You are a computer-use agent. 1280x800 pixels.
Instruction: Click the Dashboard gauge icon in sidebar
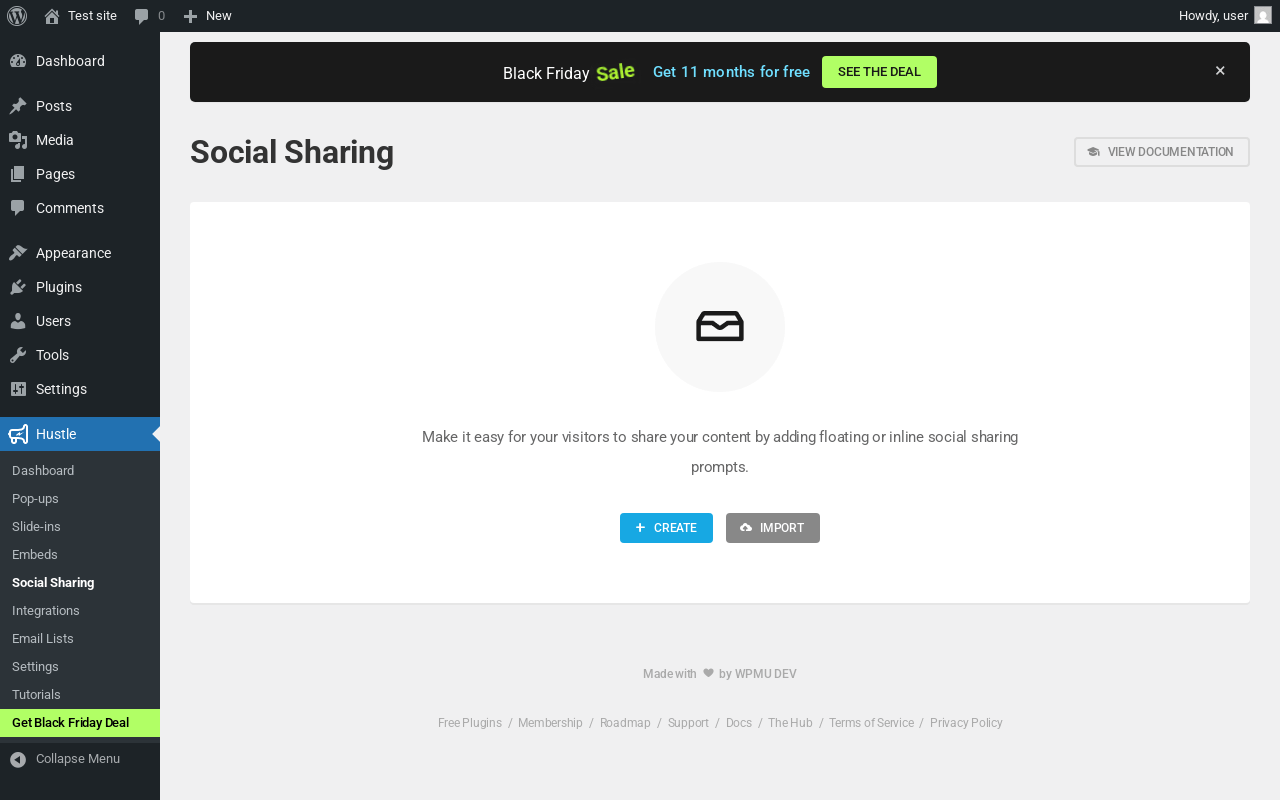[18, 61]
